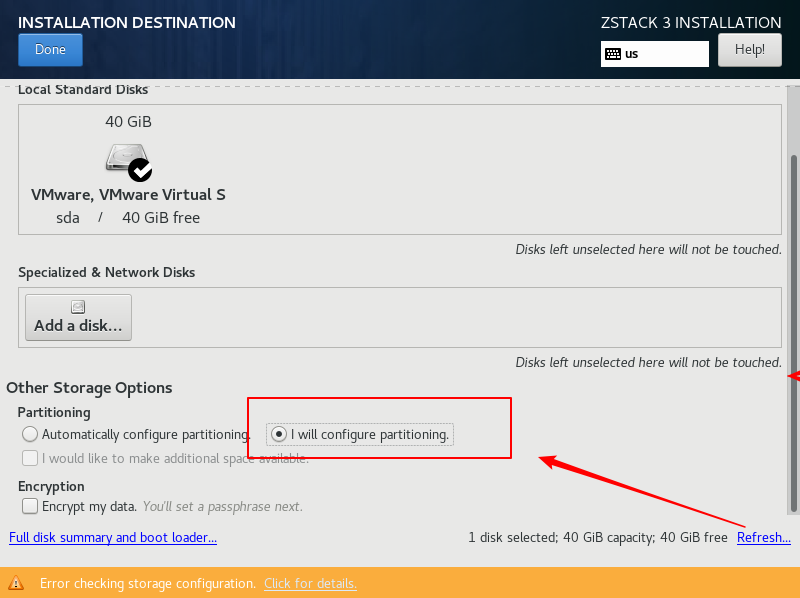Click the keyboard icon next to us
This screenshot has width=800, height=598.
613,54
